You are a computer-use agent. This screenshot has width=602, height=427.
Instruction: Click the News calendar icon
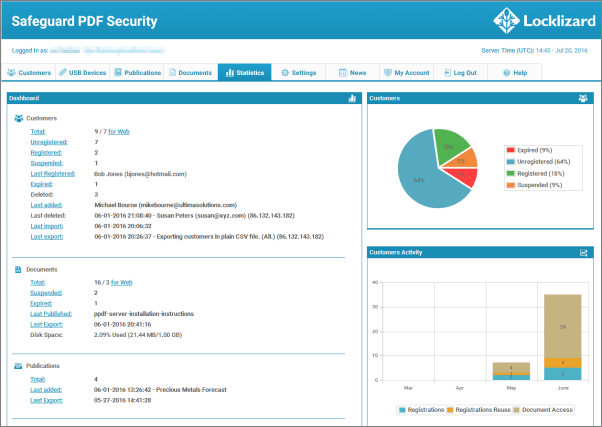343,73
